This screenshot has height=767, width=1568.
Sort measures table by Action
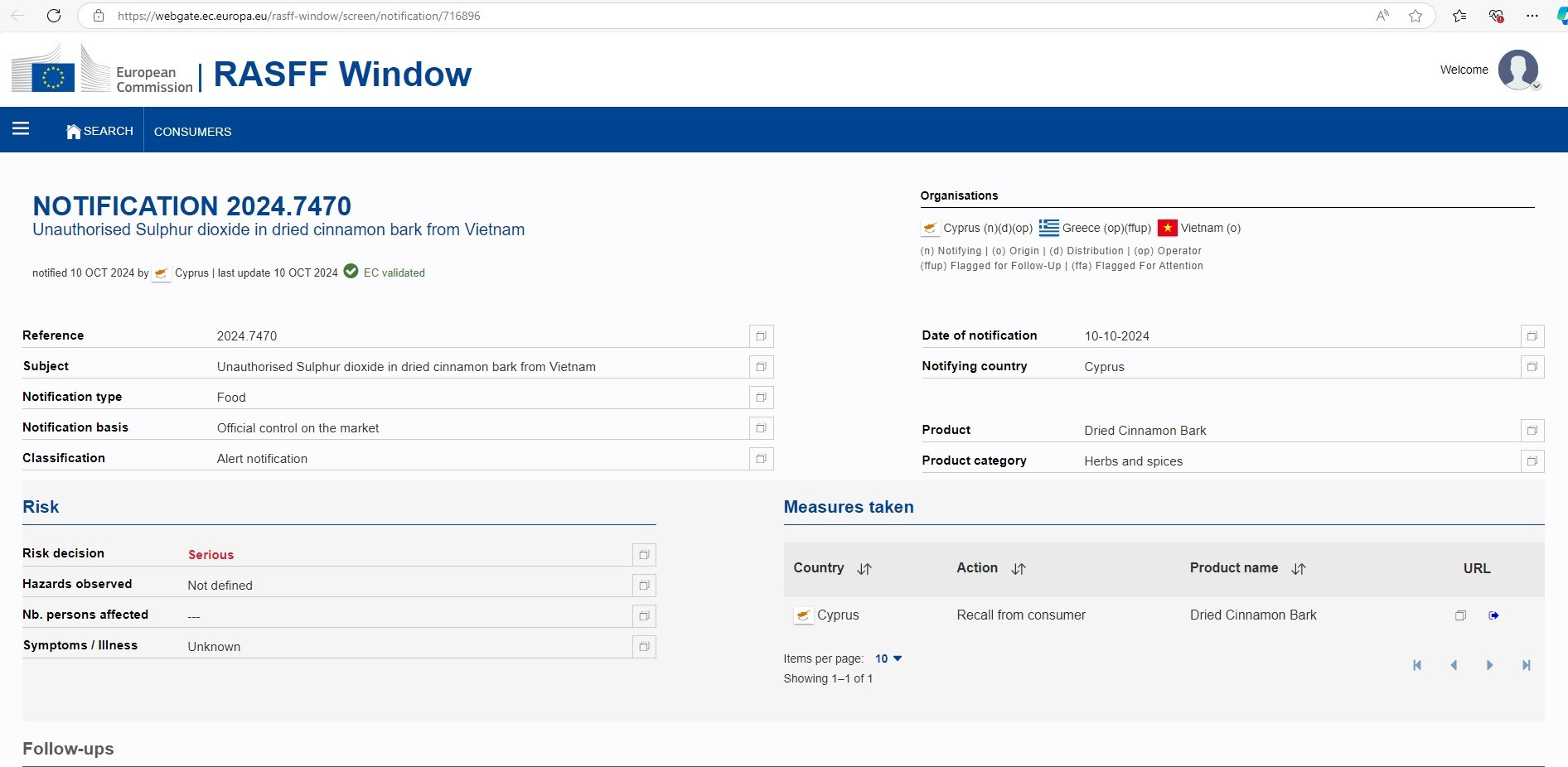[x=1019, y=569]
